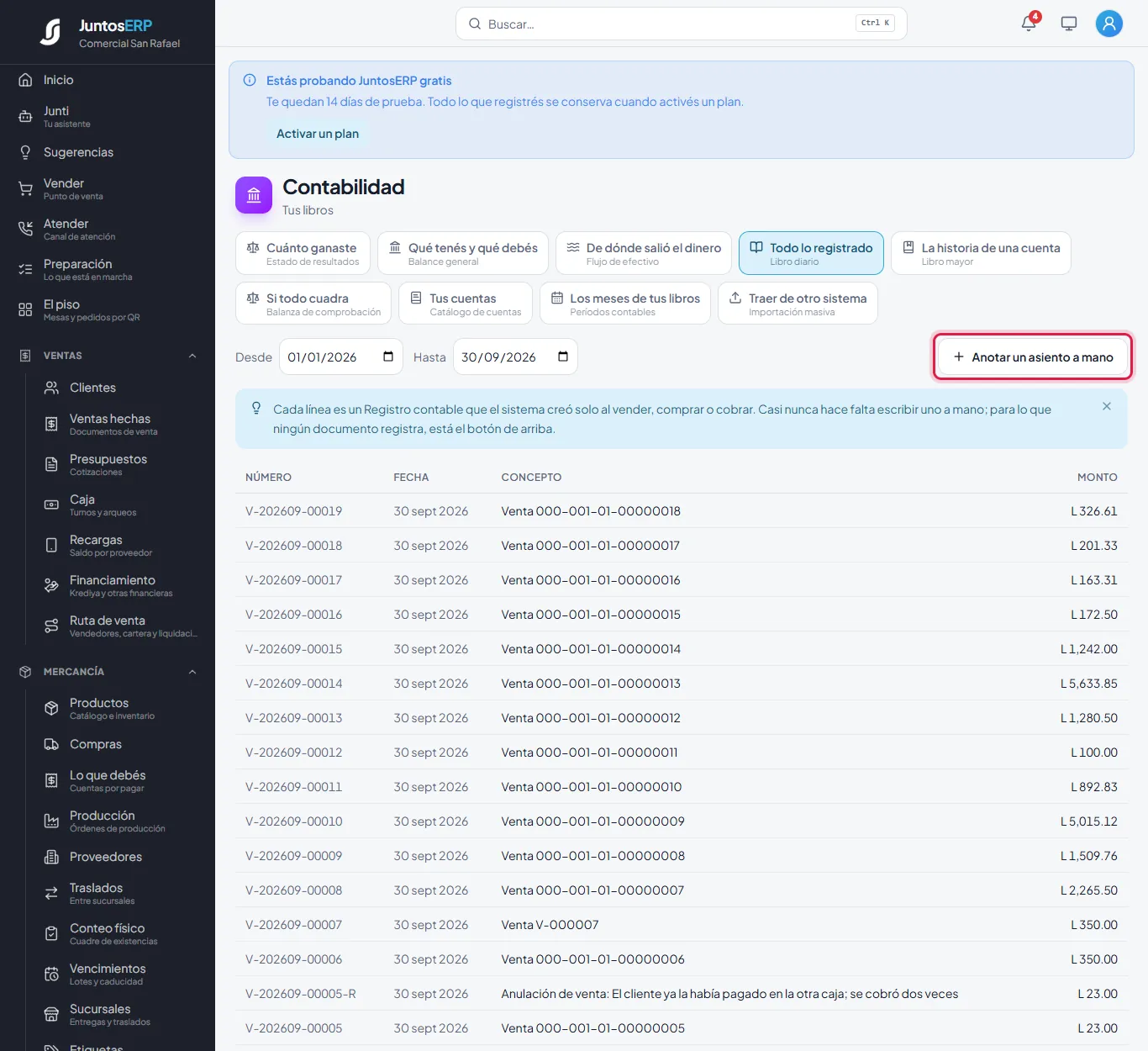The height and width of the screenshot is (1051, 1148).
Task: Open Traslados entre sucursales
Action: 120,893
